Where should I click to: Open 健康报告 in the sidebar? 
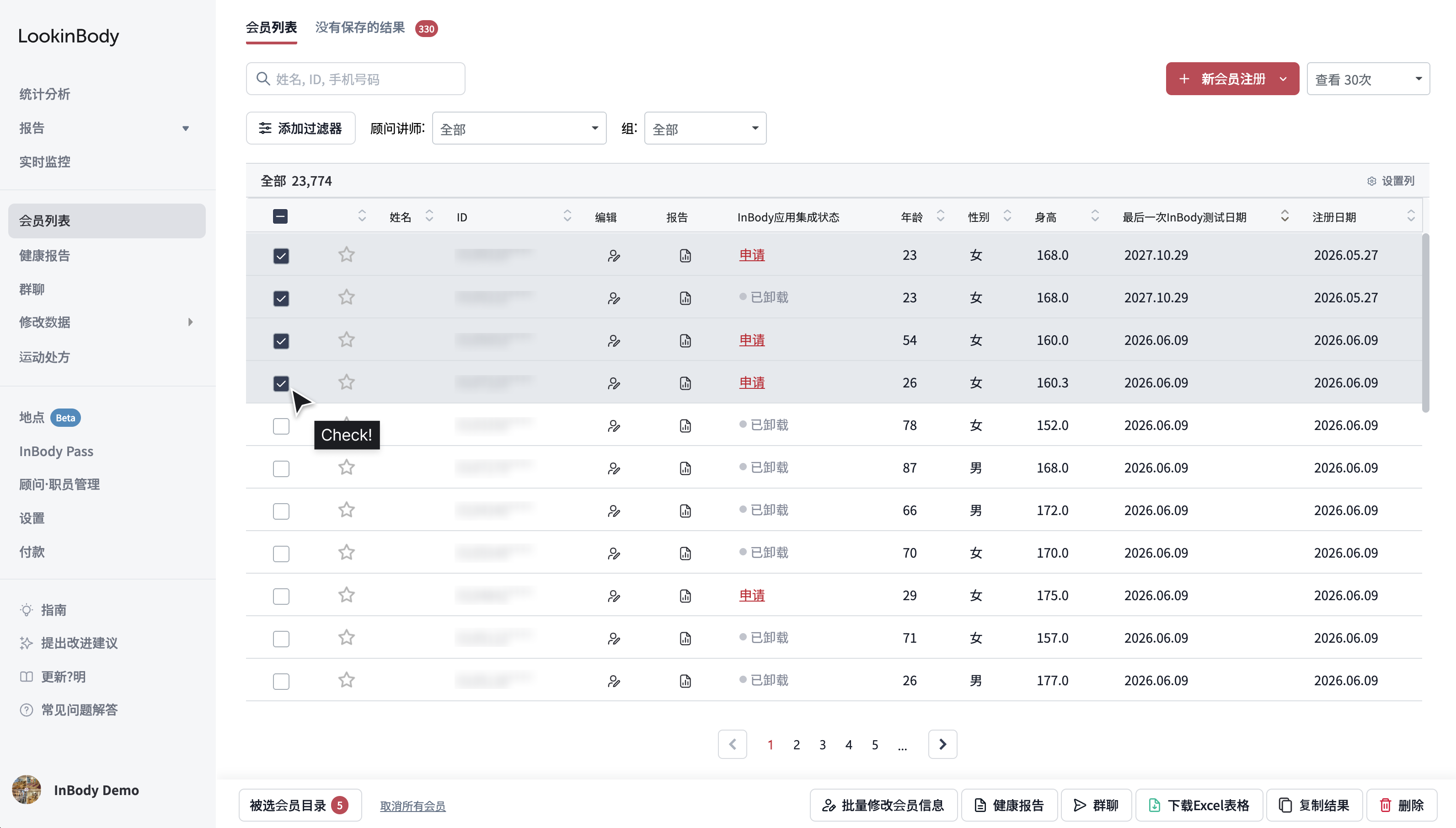[44, 256]
